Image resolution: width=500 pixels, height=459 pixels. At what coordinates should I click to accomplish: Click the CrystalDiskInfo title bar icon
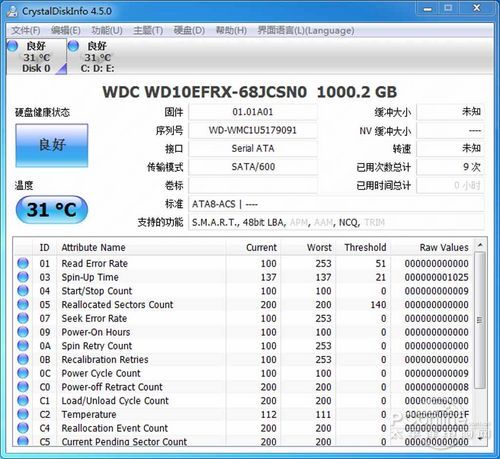point(13,11)
